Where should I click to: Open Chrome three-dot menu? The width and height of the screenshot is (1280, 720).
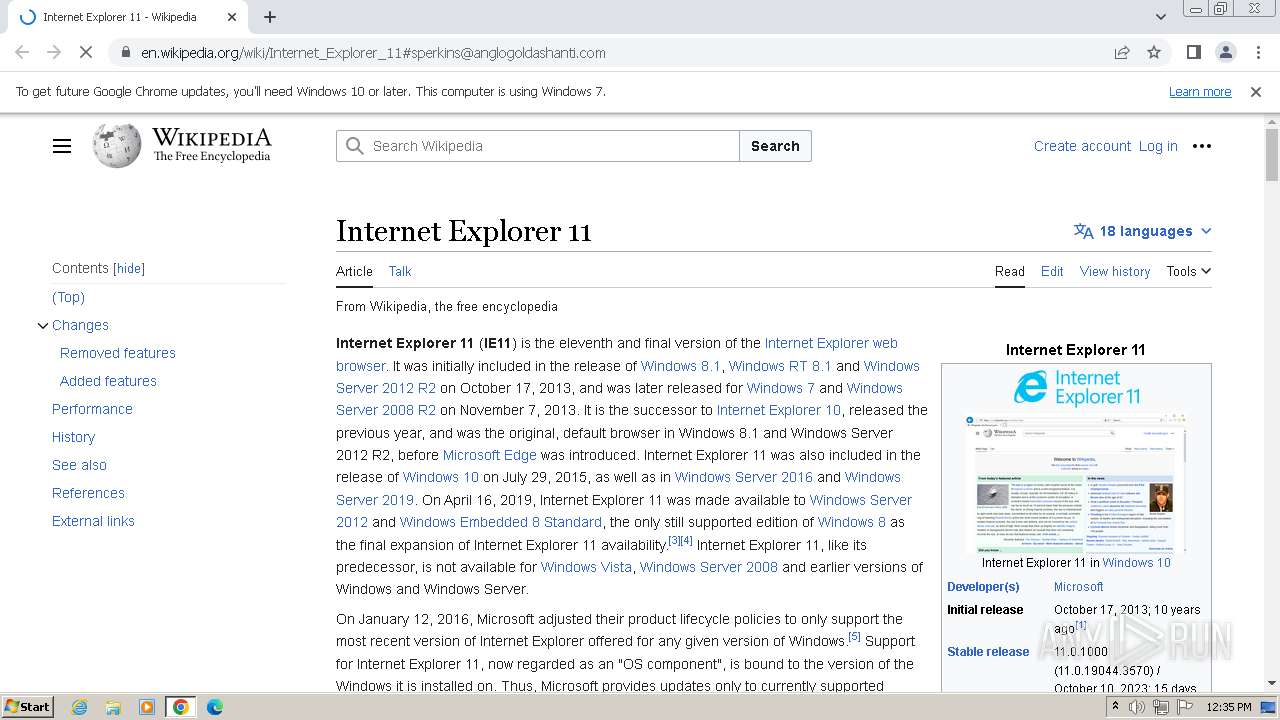point(1257,52)
